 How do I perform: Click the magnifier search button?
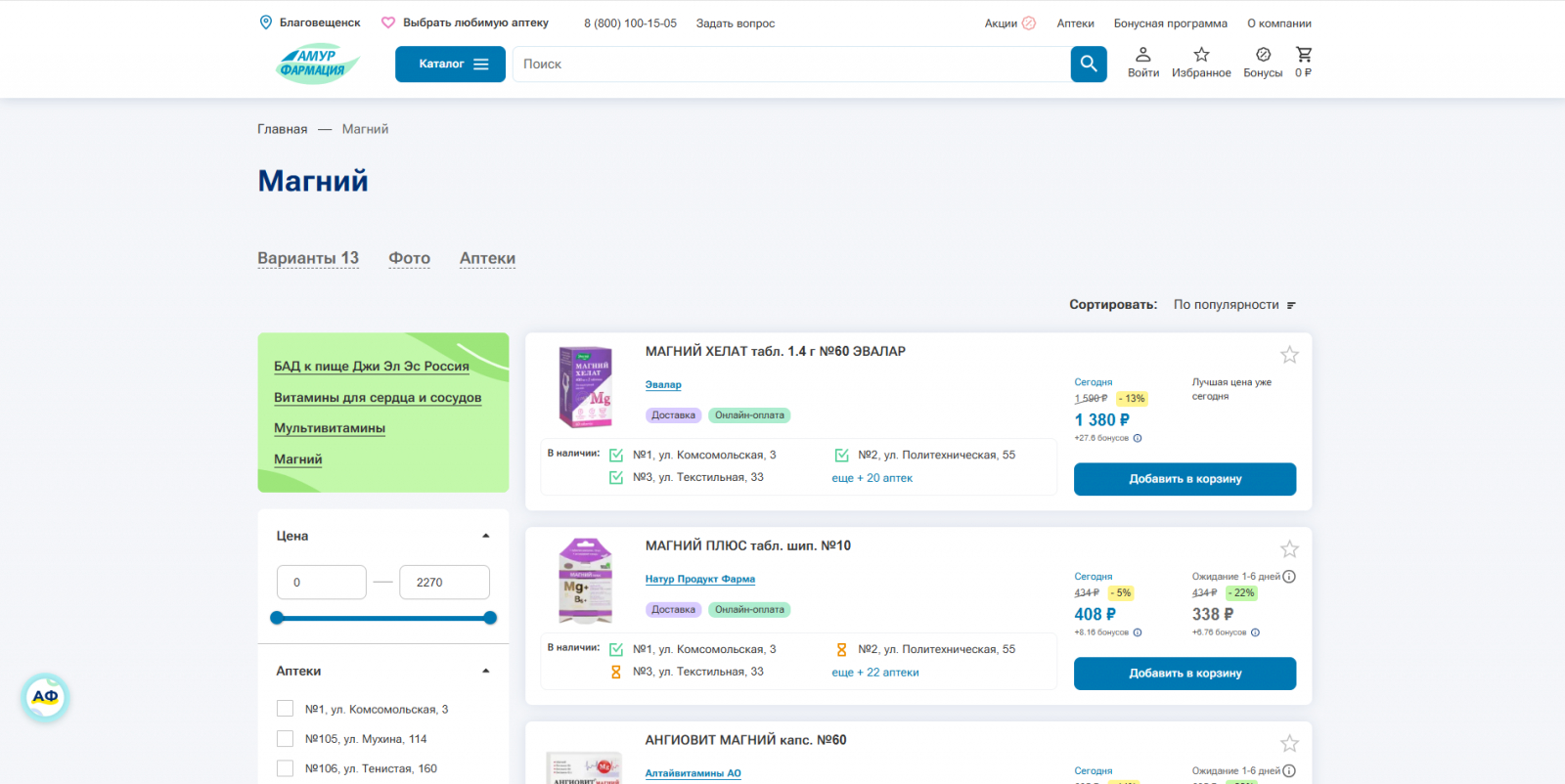coord(1089,65)
